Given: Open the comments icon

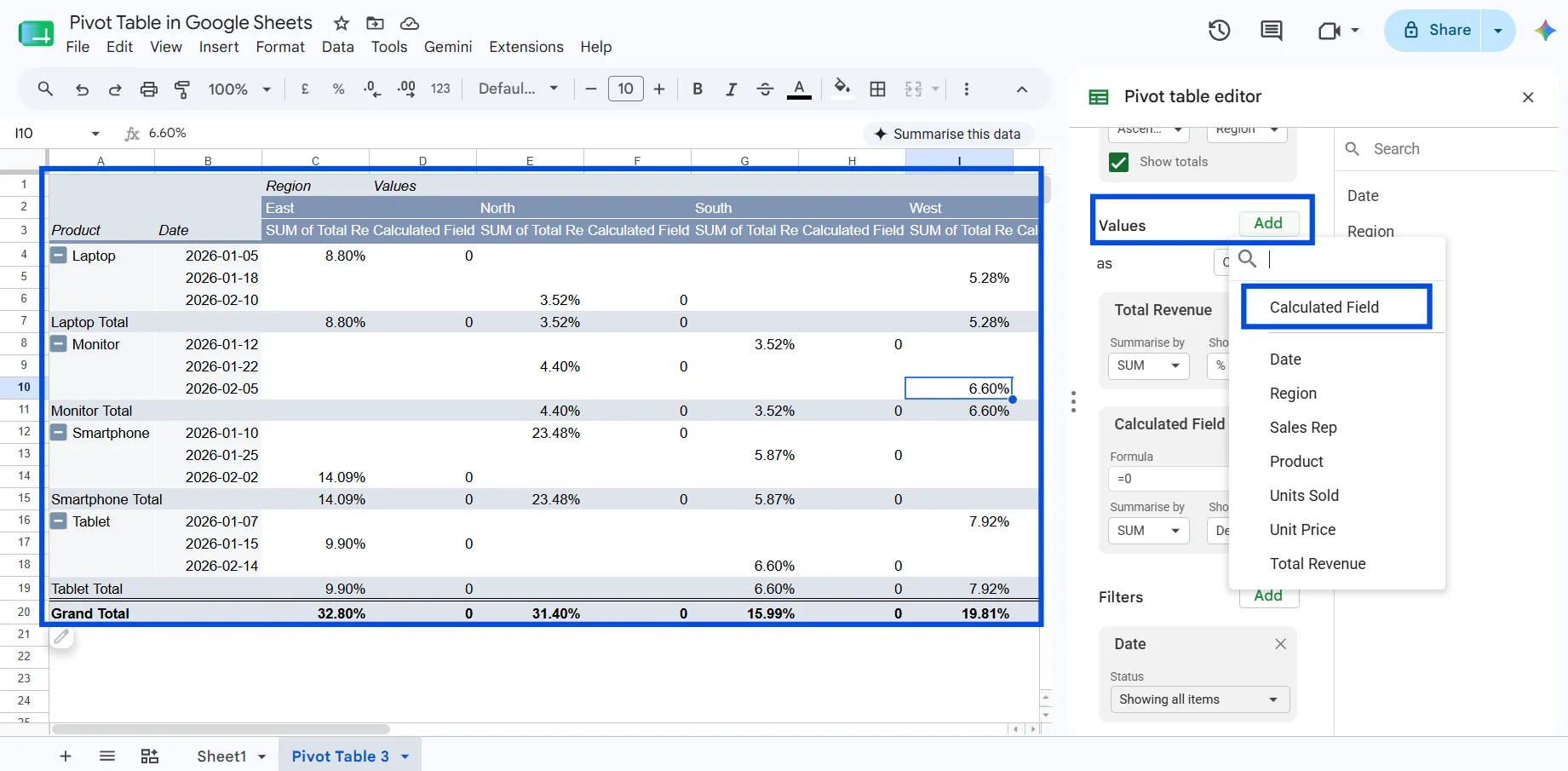Looking at the screenshot, I should click(1271, 31).
